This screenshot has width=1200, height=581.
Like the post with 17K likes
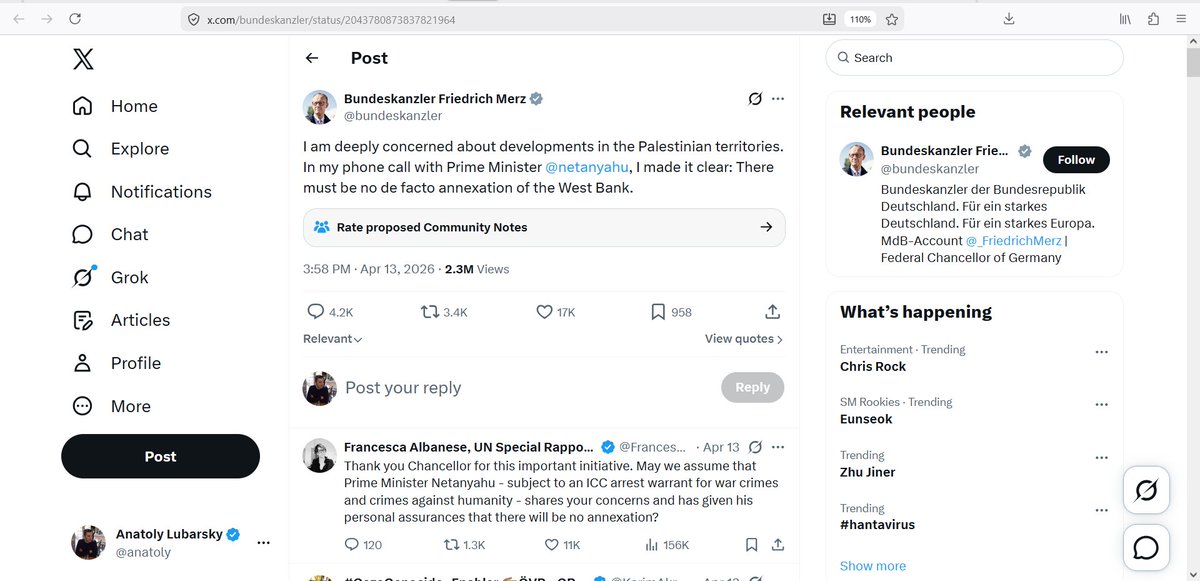[x=545, y=312]
